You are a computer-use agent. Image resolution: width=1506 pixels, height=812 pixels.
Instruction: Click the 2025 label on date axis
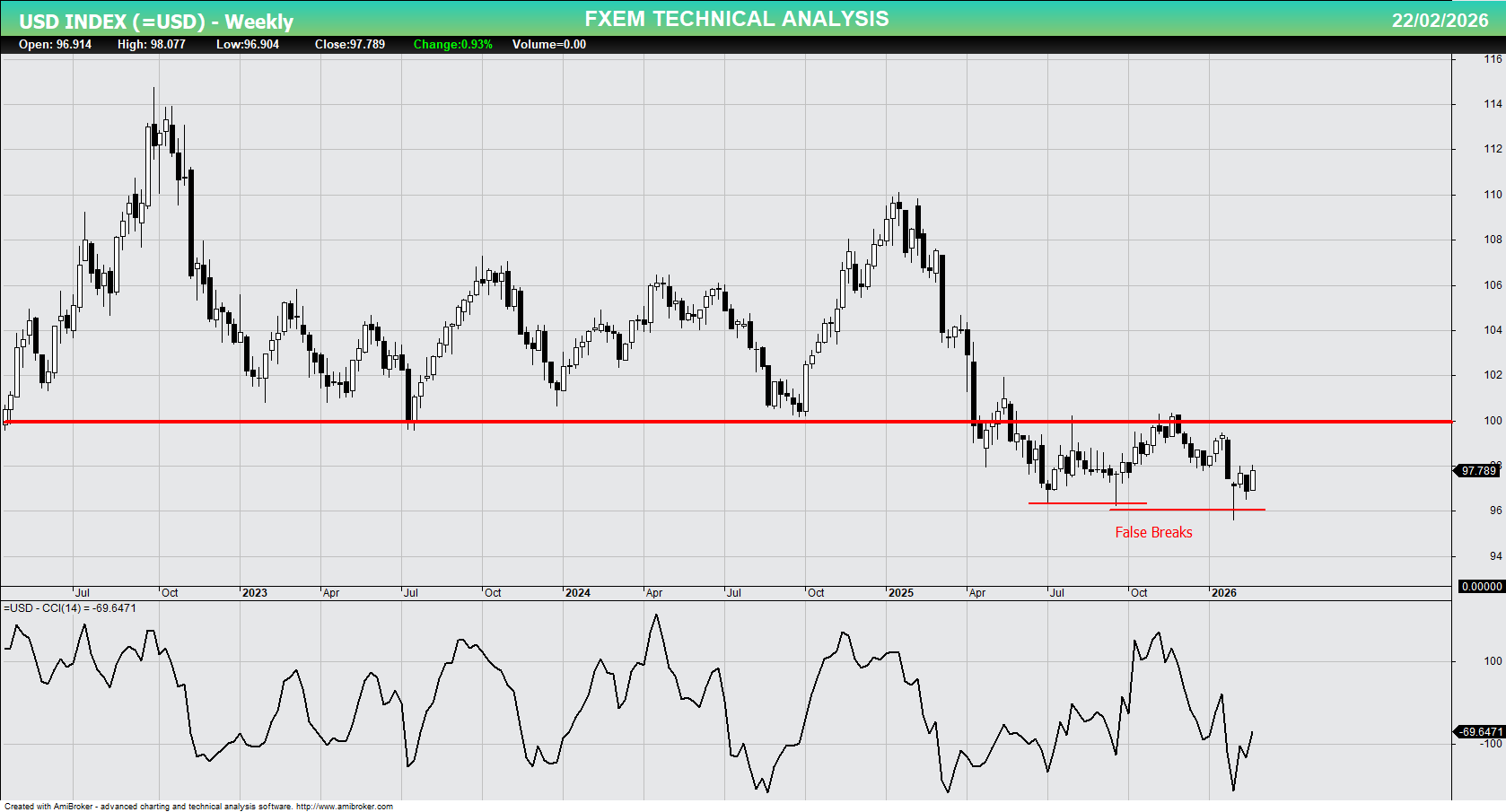click(x=901, y=593)
